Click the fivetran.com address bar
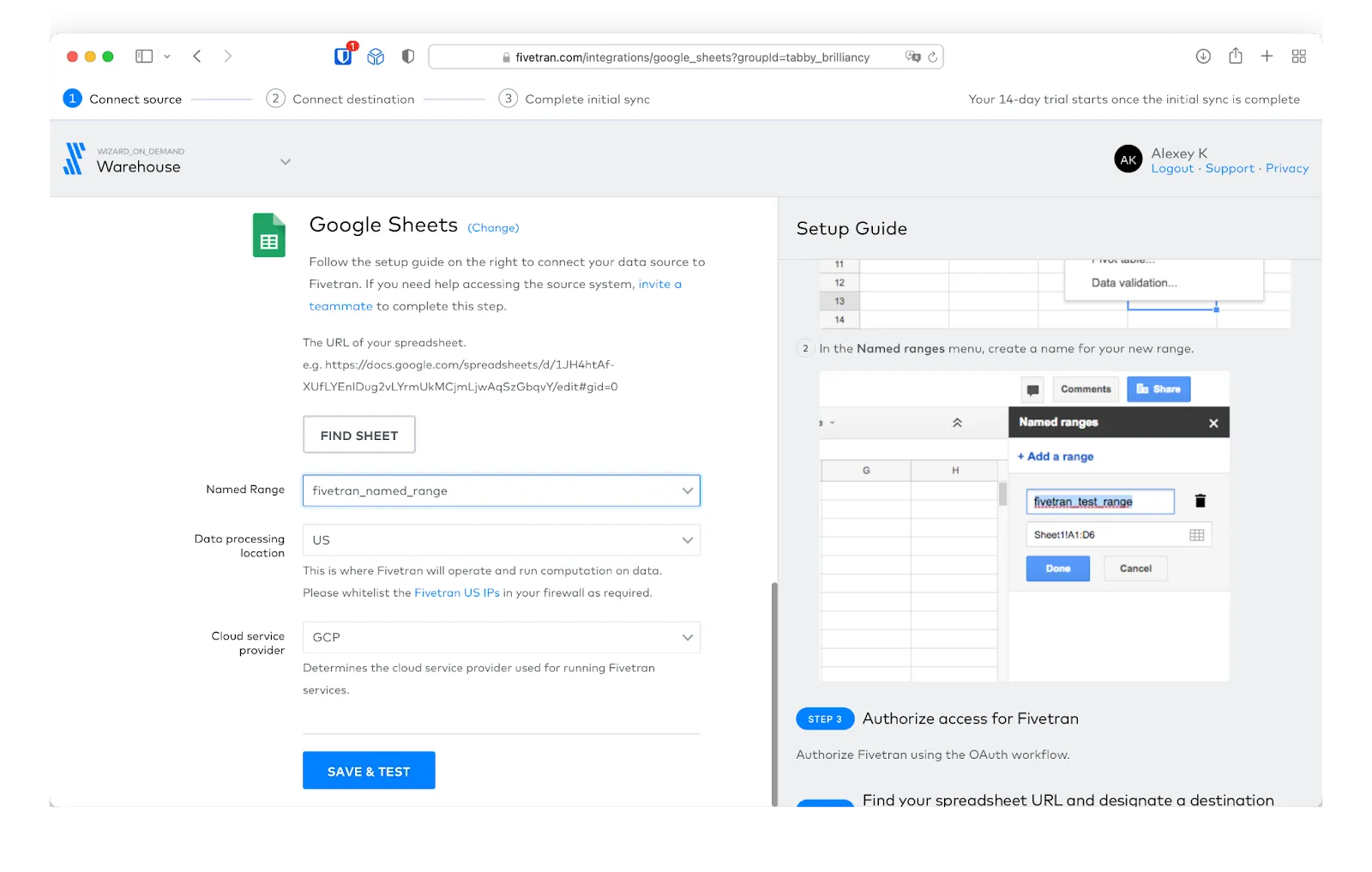Screen dimensions: 1372x872 [686, 57]
